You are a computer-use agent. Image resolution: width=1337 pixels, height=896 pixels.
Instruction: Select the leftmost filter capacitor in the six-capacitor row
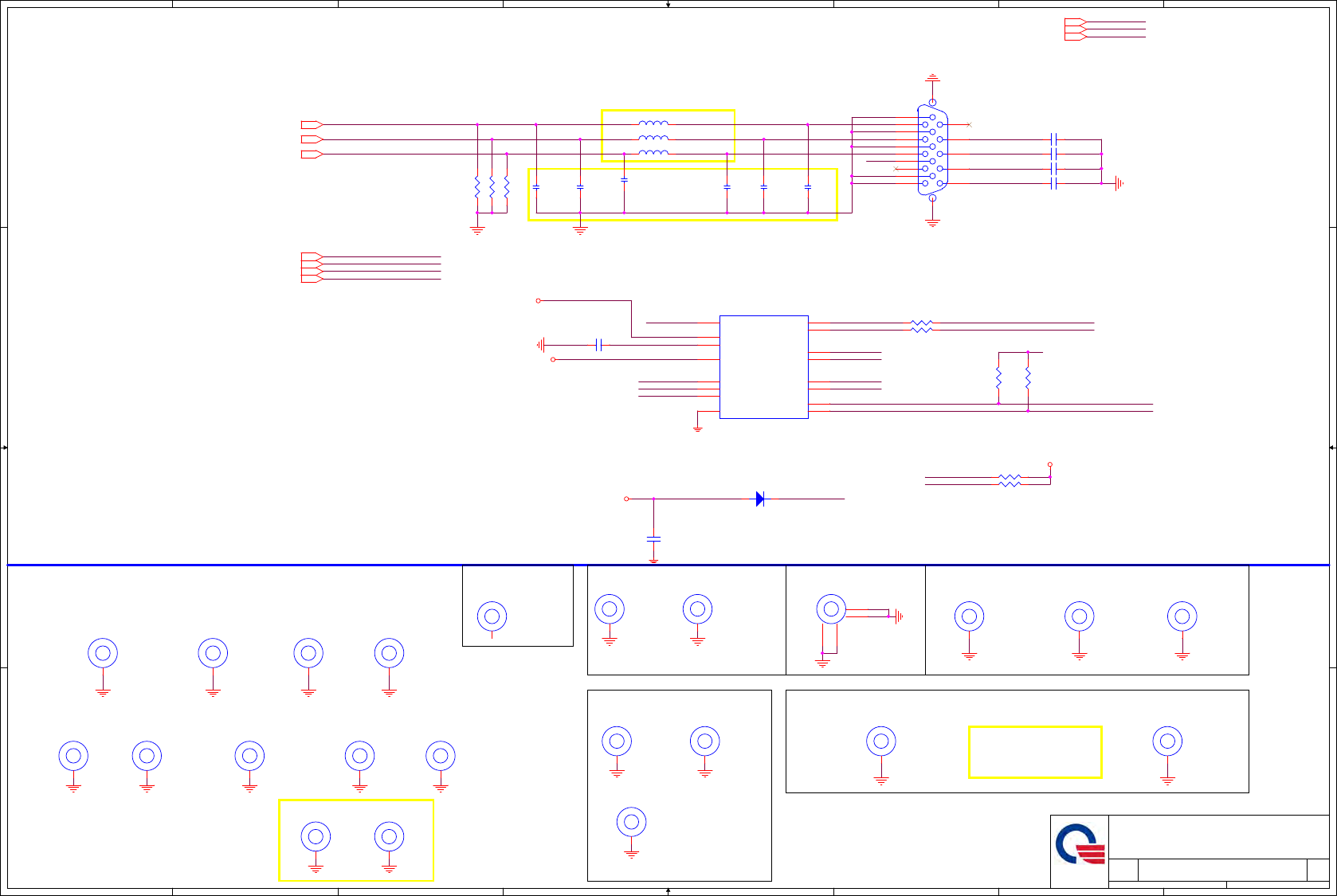(536, 187)
